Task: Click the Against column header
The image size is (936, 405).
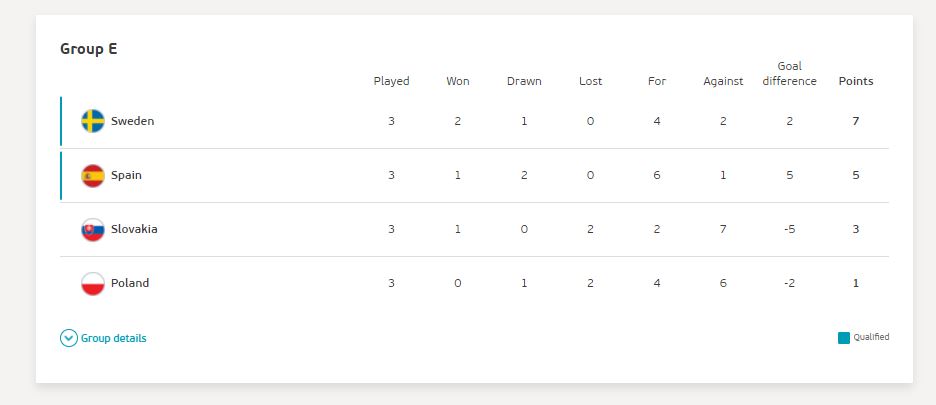Action: [723, 81]
